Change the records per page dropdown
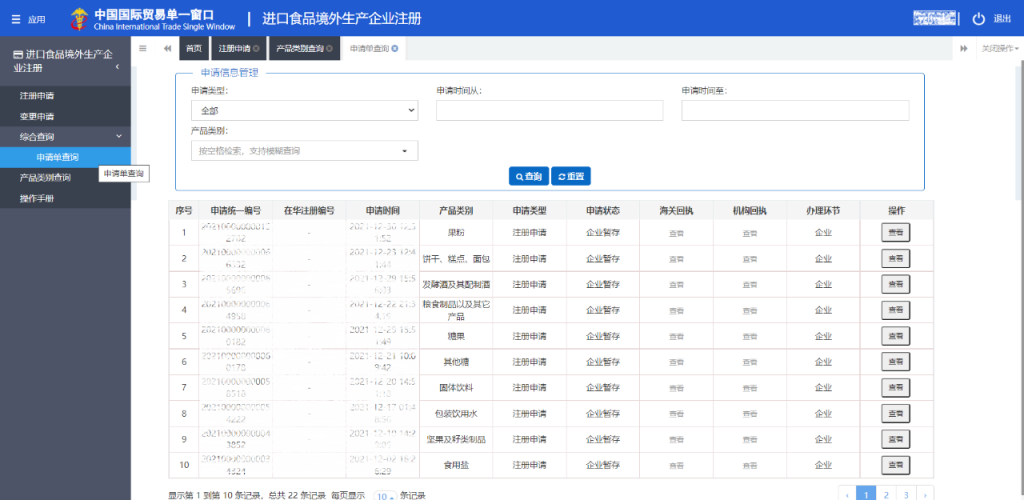Image resolution: width=1024 pixels, height=500 pixels. (383, 495)
